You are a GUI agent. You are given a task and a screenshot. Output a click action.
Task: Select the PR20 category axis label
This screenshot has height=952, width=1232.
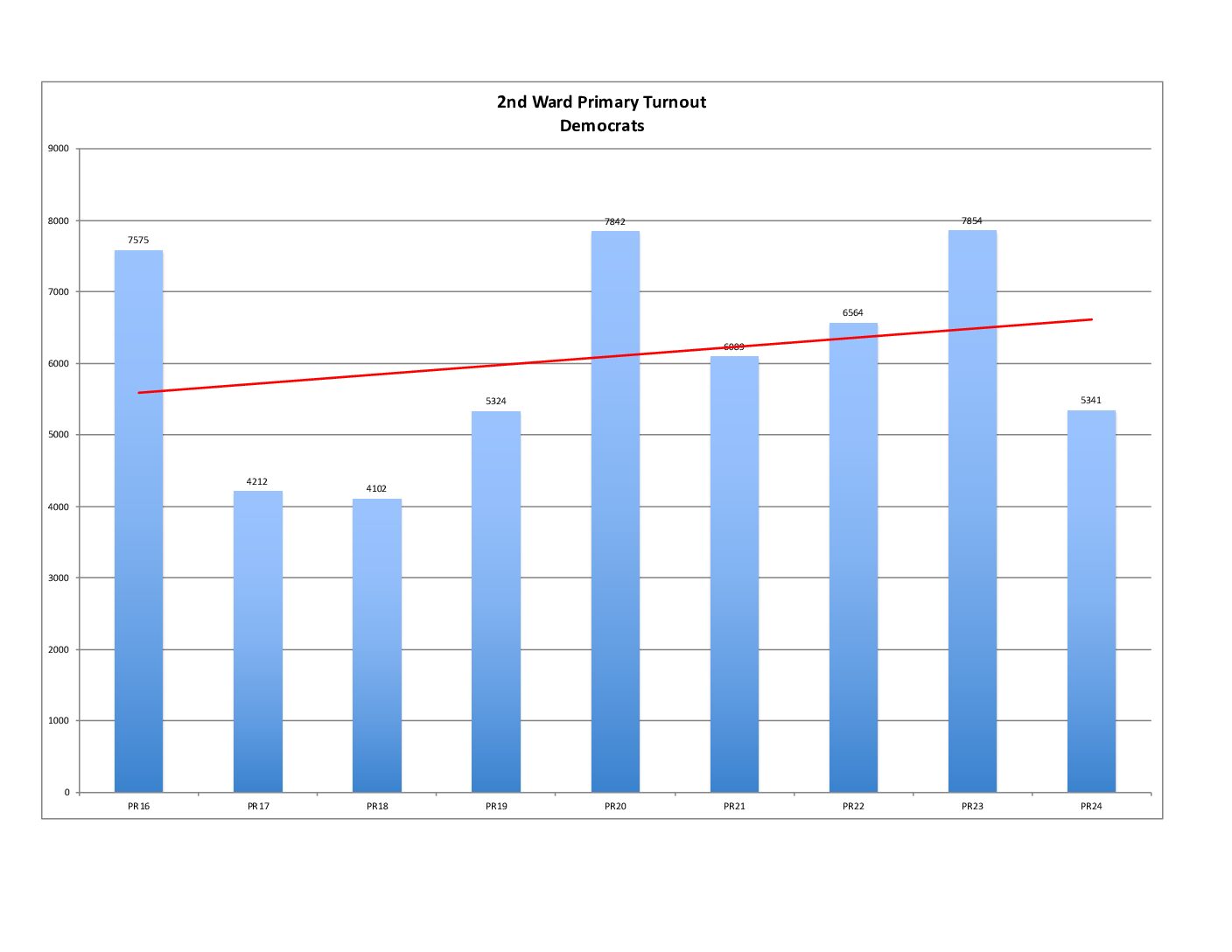click(615, 807)
